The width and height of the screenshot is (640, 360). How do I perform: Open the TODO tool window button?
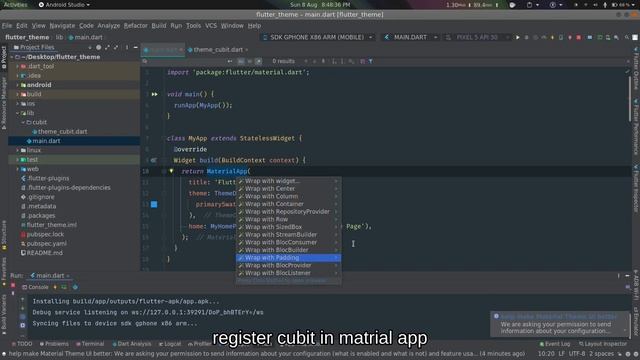click(x=22, y=344)
